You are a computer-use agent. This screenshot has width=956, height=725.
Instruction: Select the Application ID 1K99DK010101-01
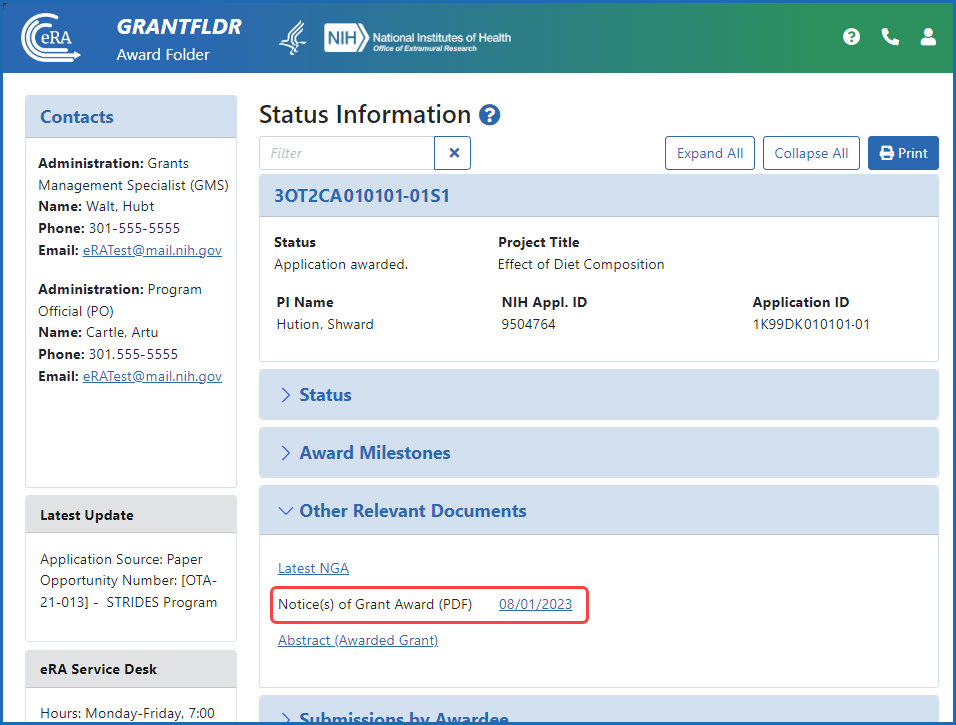[811, 324]
